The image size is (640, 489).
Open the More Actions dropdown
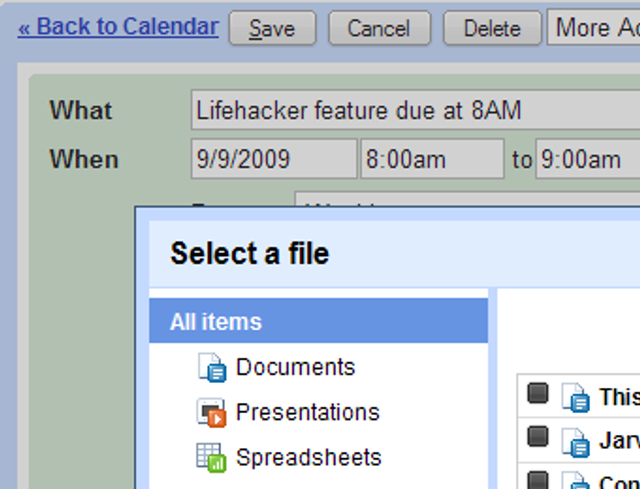click(x=595, y=28)
